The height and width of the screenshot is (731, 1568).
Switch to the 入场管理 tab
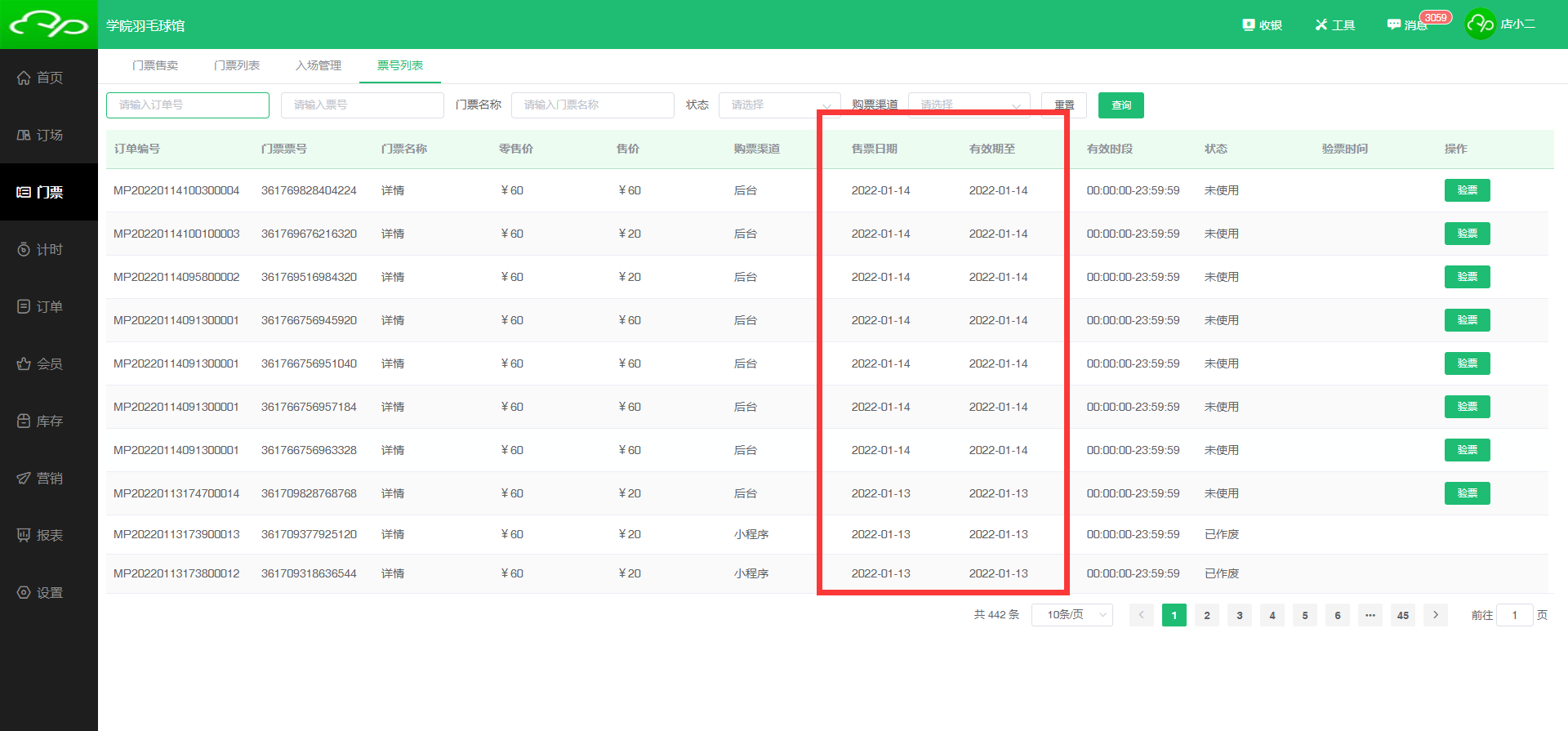pyautogui.click(x=318, y=65)
